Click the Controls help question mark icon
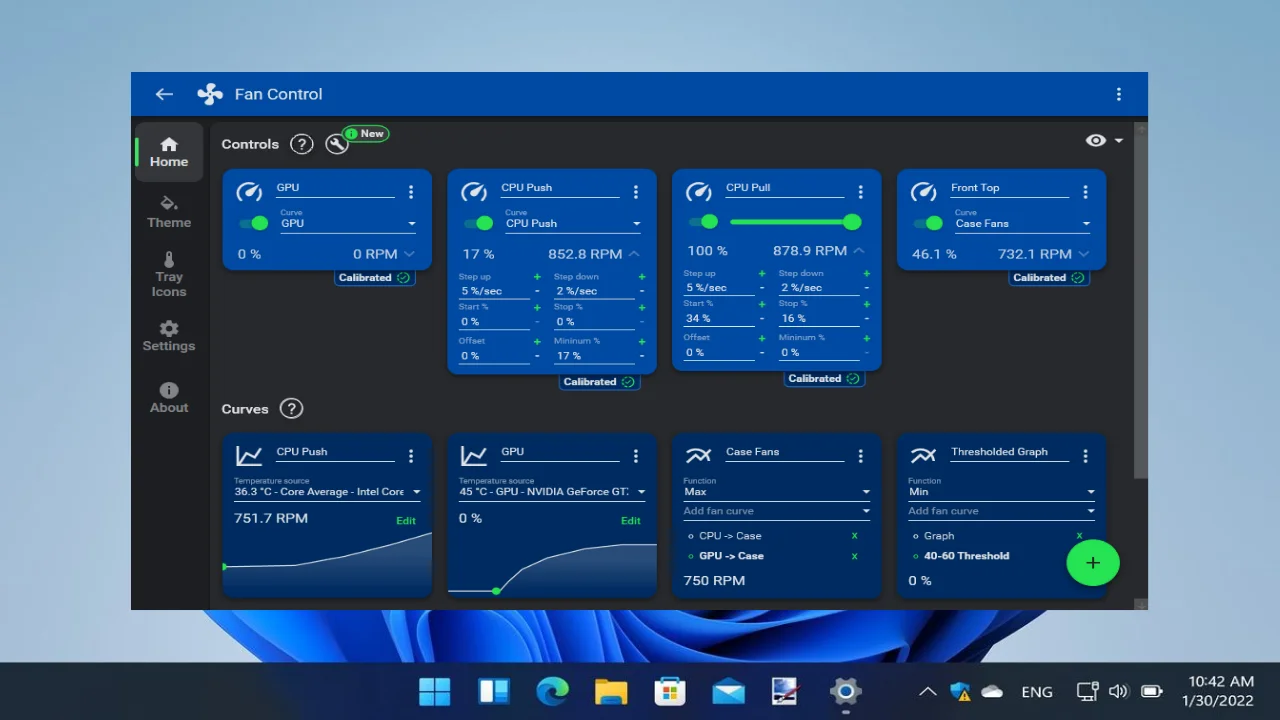The height and width of the screenshot is (720, 1280). click(301, 144)
